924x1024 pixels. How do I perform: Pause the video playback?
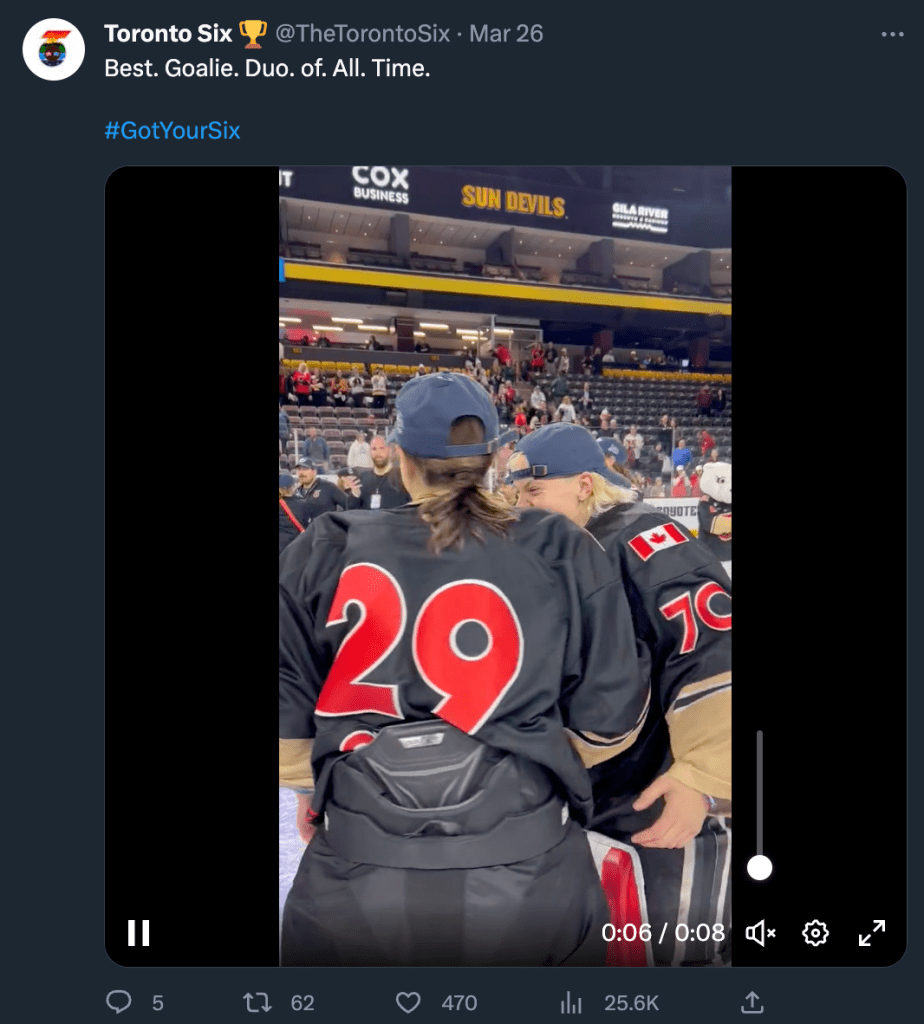[139, 933]
